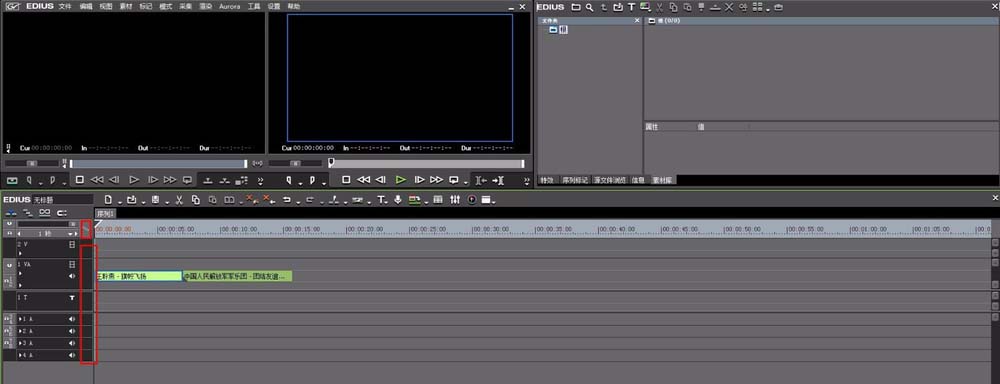This screenshot has height=384, width=1000.
Task: Click the tools briefcase icon in bin toolbar
Action: coord(778,7)
